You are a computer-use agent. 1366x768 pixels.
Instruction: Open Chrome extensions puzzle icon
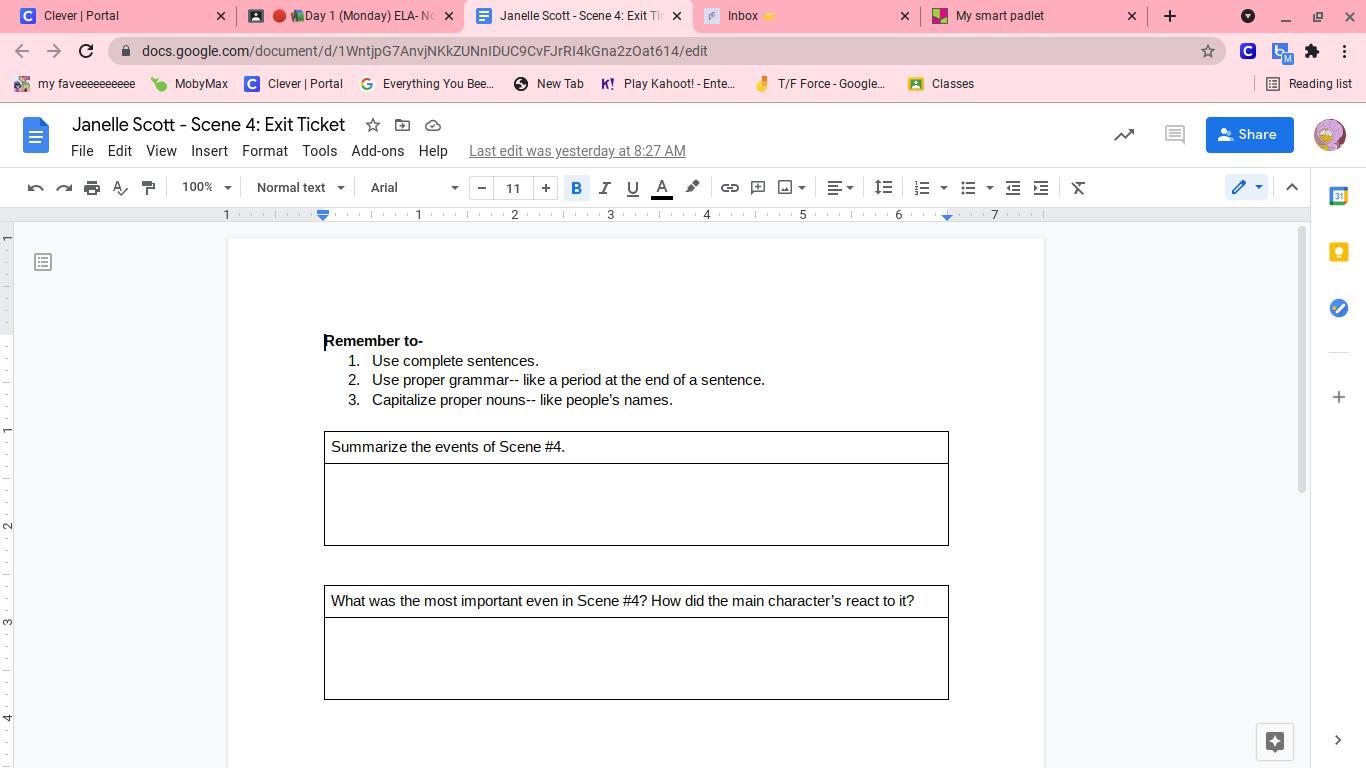1312,51
